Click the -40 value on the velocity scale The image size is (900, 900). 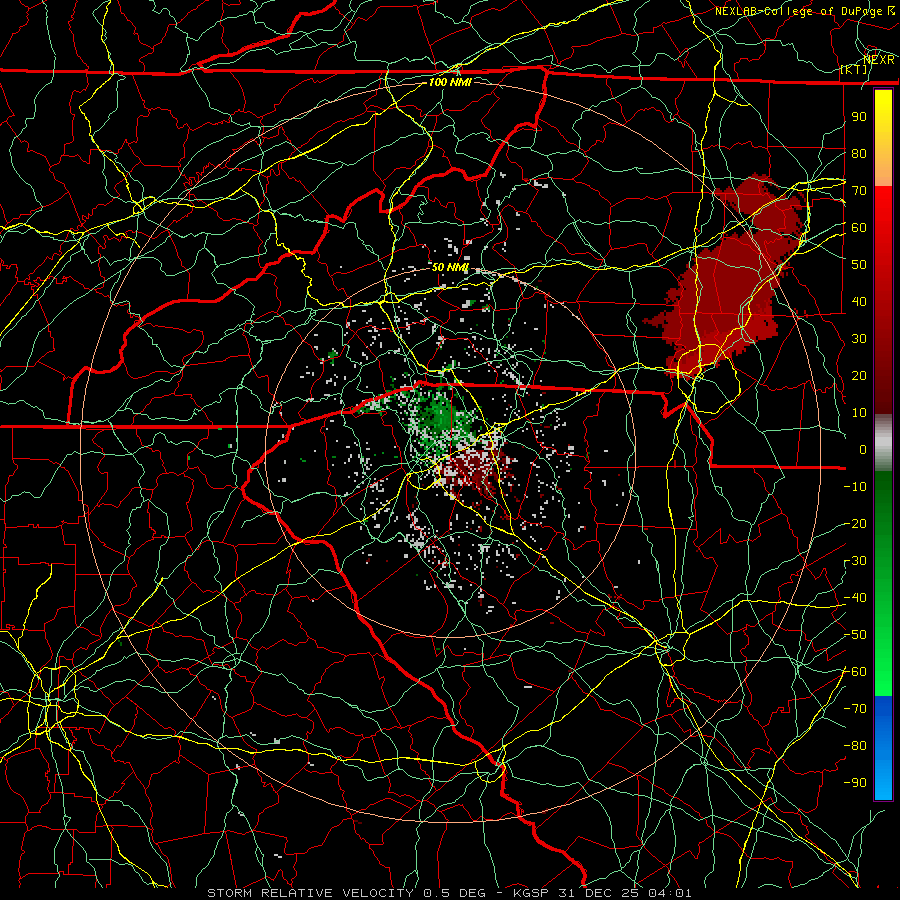pyautogui.click(x=855, y=598)
